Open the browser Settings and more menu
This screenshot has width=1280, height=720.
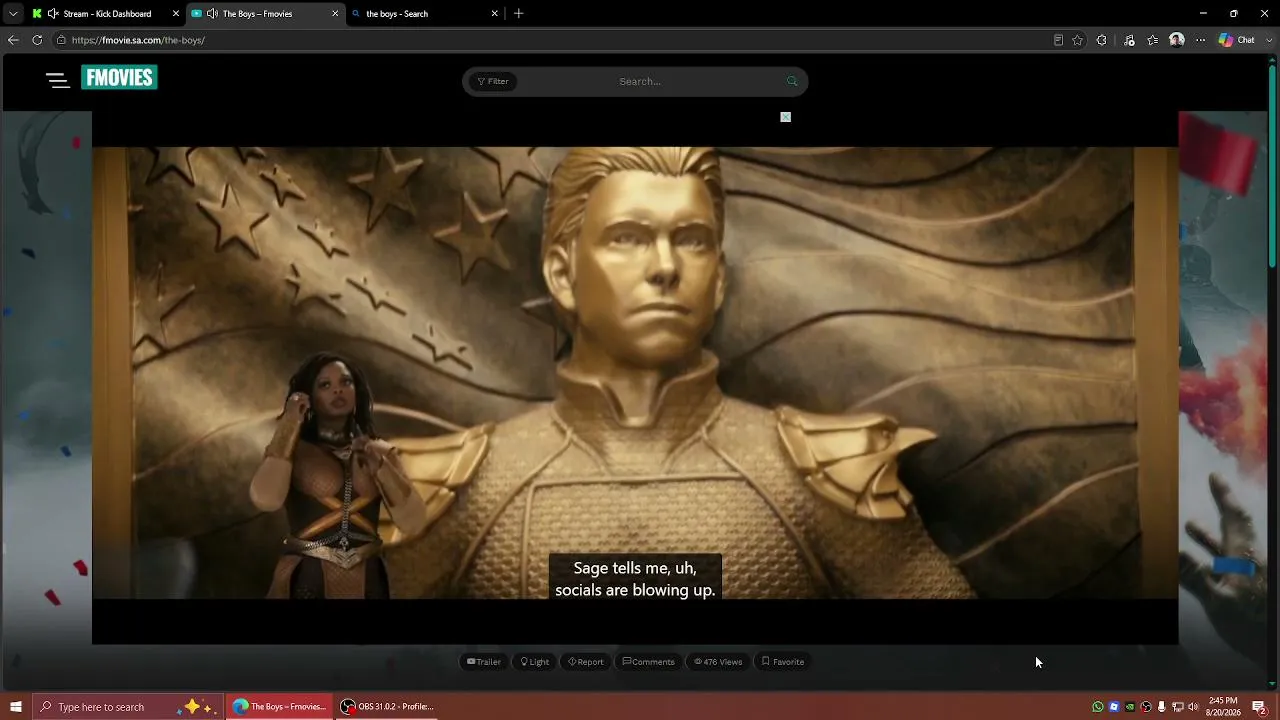(x=1201, y=40)
